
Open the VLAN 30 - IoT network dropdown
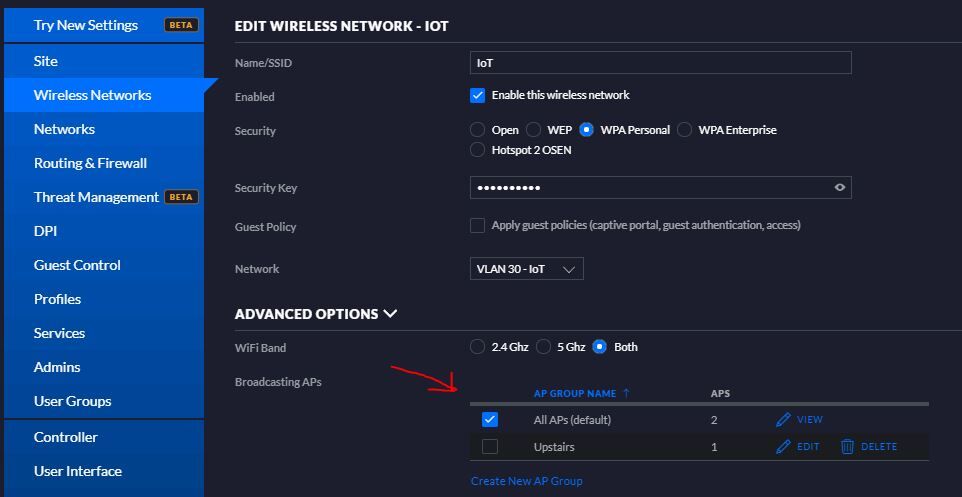pyautogui.click(x=526, y=269)
